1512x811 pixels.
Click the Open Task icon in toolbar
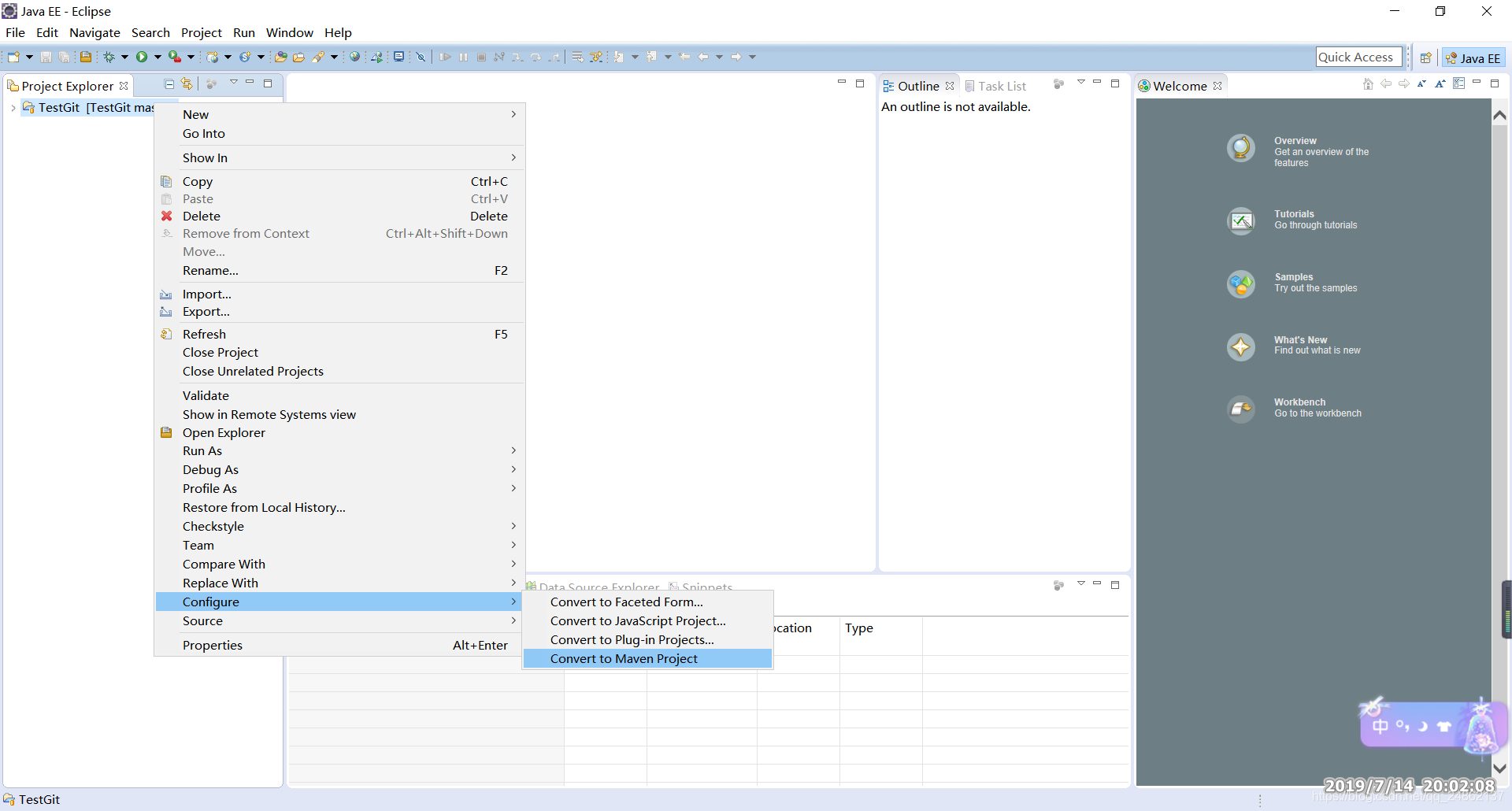point(299,57)
